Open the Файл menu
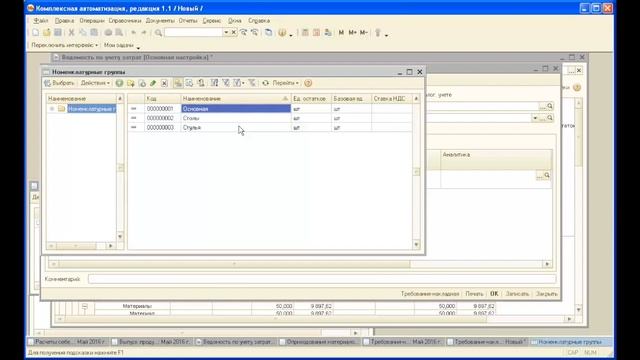 click(x=40, y=20)
